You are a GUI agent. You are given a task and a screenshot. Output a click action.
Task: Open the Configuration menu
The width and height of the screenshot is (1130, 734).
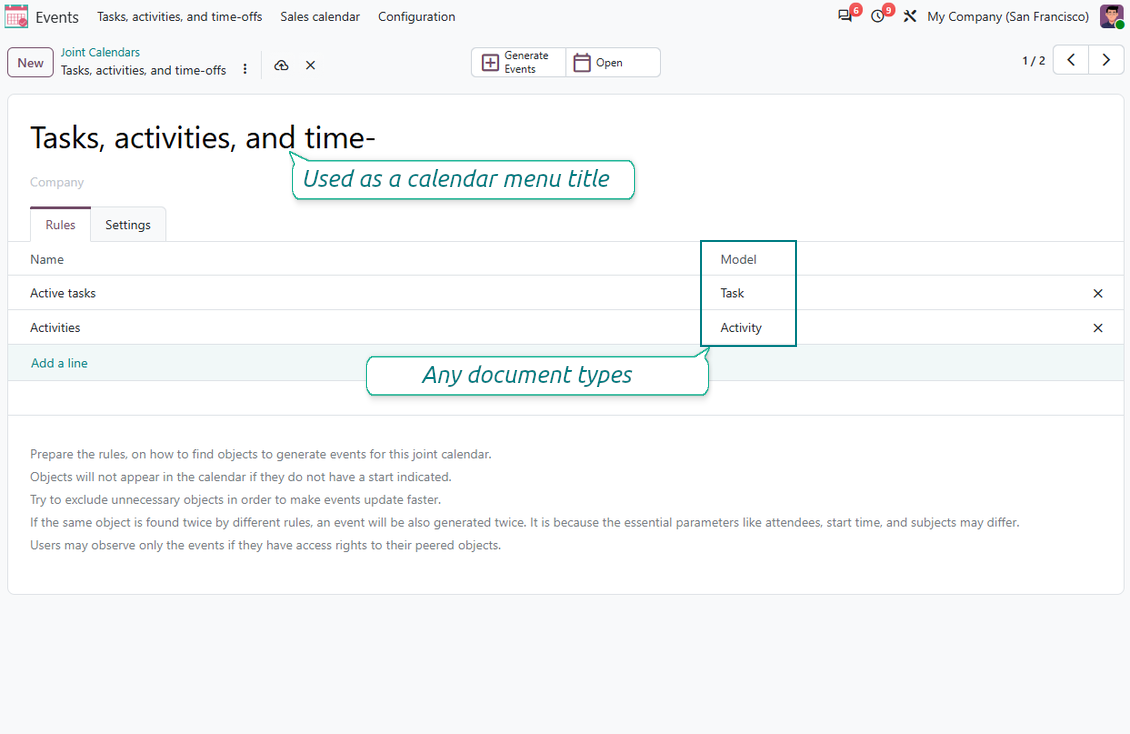(x=417, y=17)
